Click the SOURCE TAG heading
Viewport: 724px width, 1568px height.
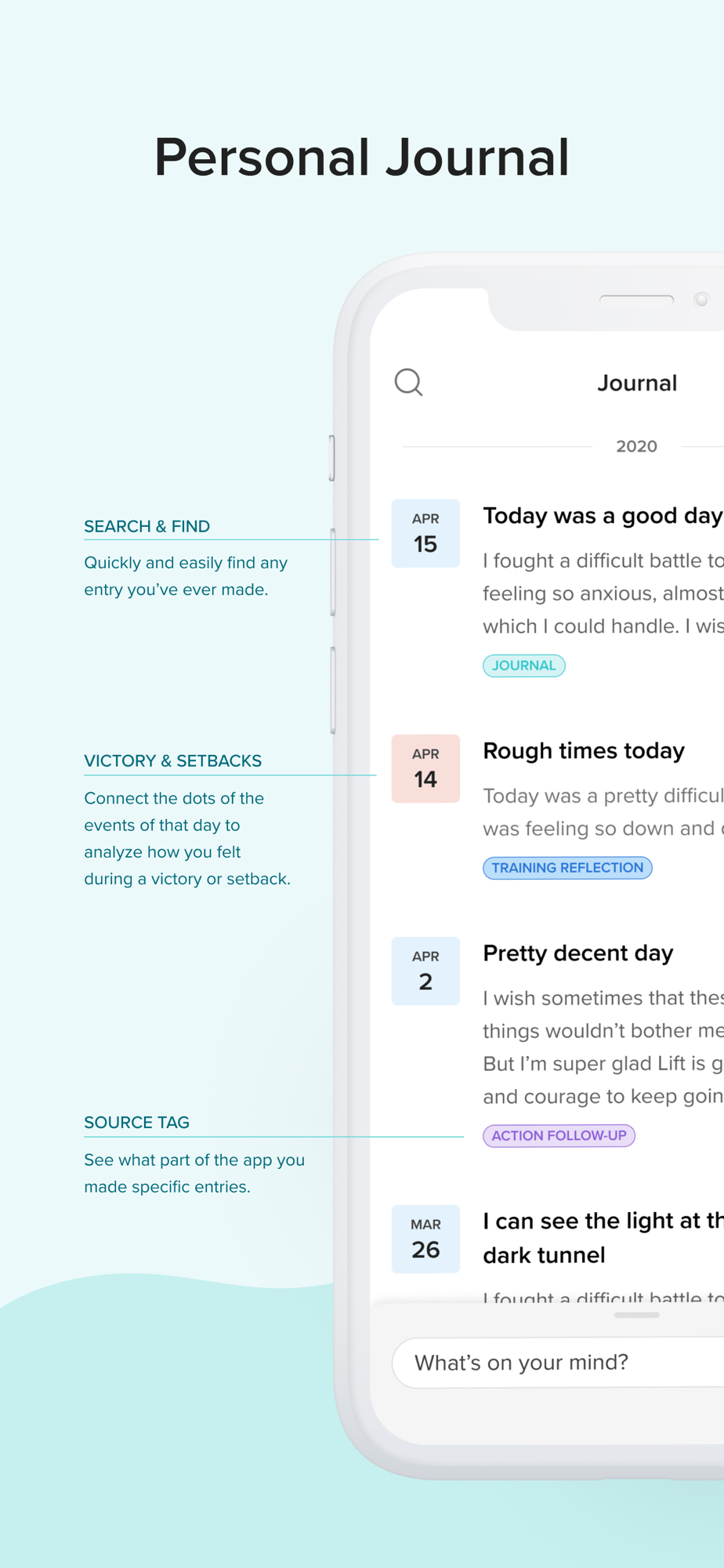tap(137, 1123)
